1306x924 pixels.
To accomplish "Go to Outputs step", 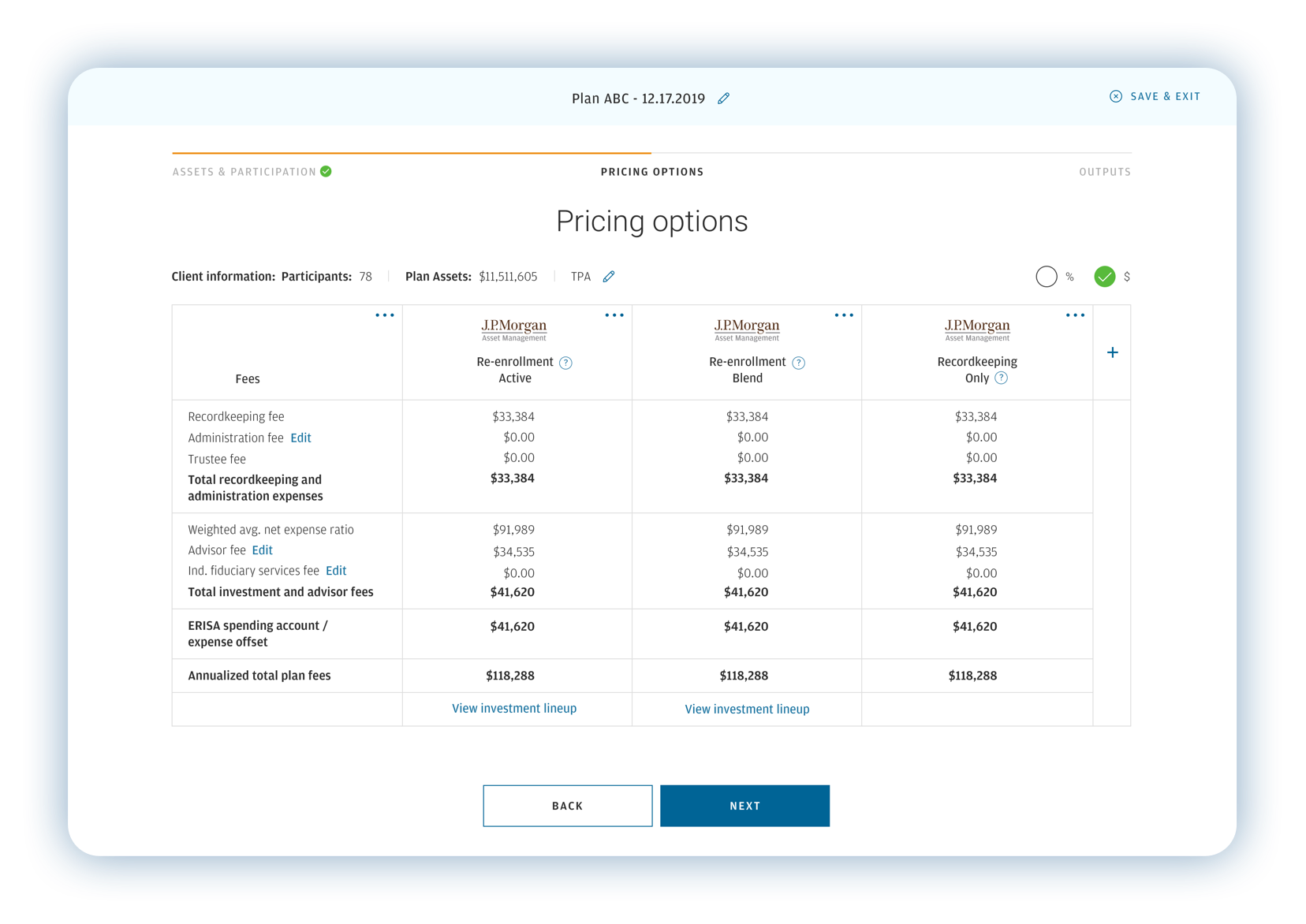I will 1105,172.
